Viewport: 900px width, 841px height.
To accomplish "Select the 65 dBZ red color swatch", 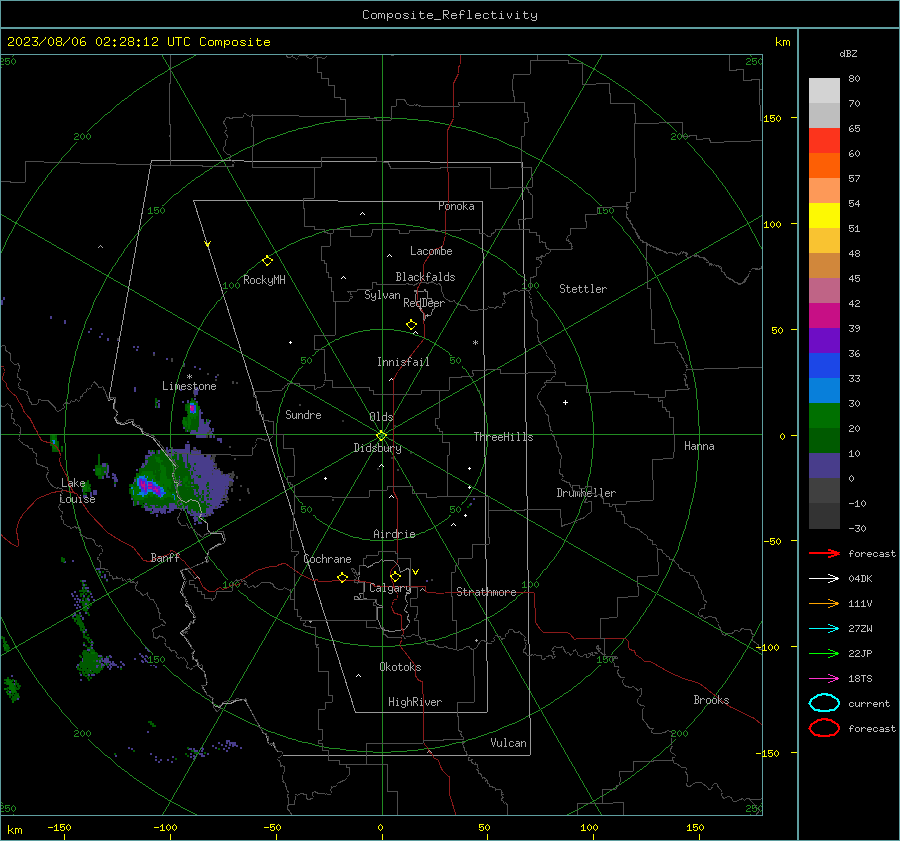I will pos(824,141).
